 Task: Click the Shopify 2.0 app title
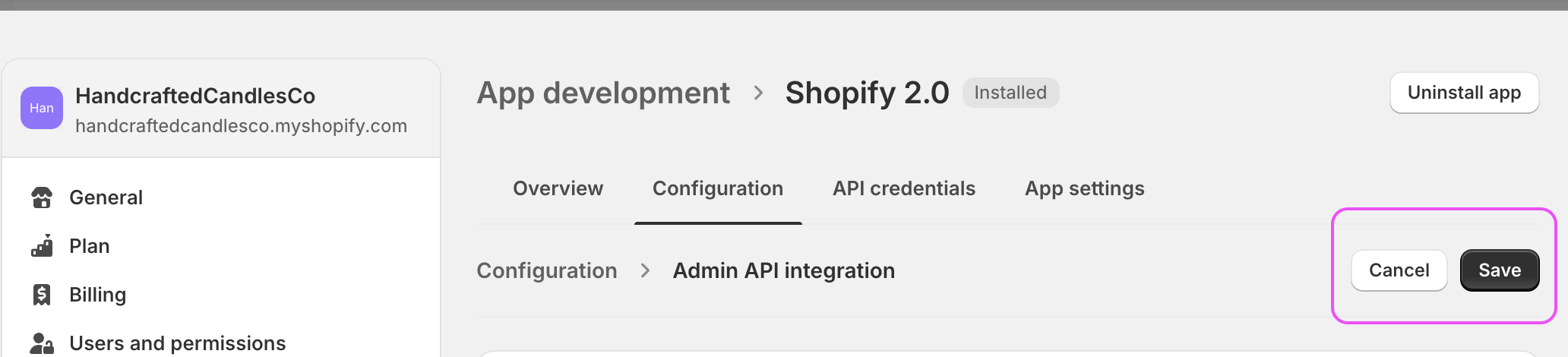click(867, 93)
